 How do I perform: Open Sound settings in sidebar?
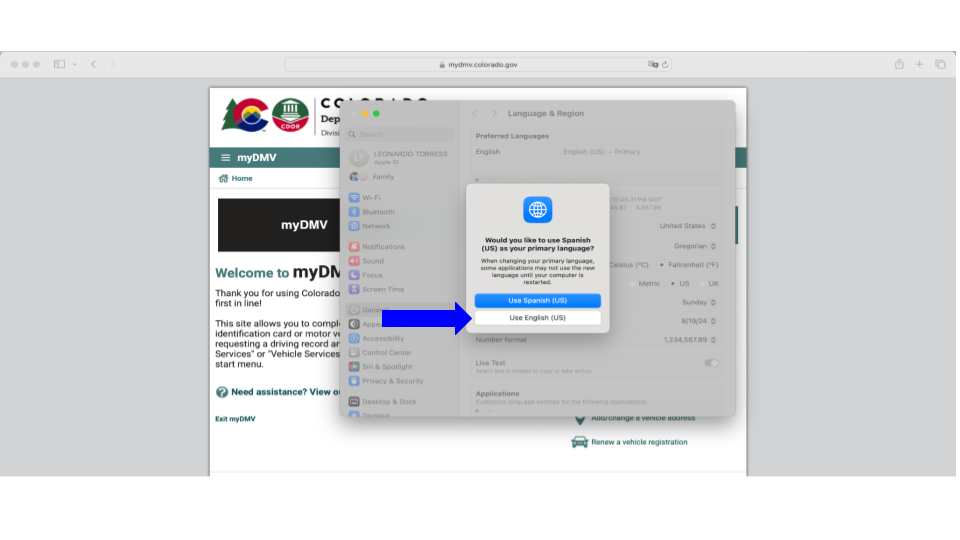point(366,261)
